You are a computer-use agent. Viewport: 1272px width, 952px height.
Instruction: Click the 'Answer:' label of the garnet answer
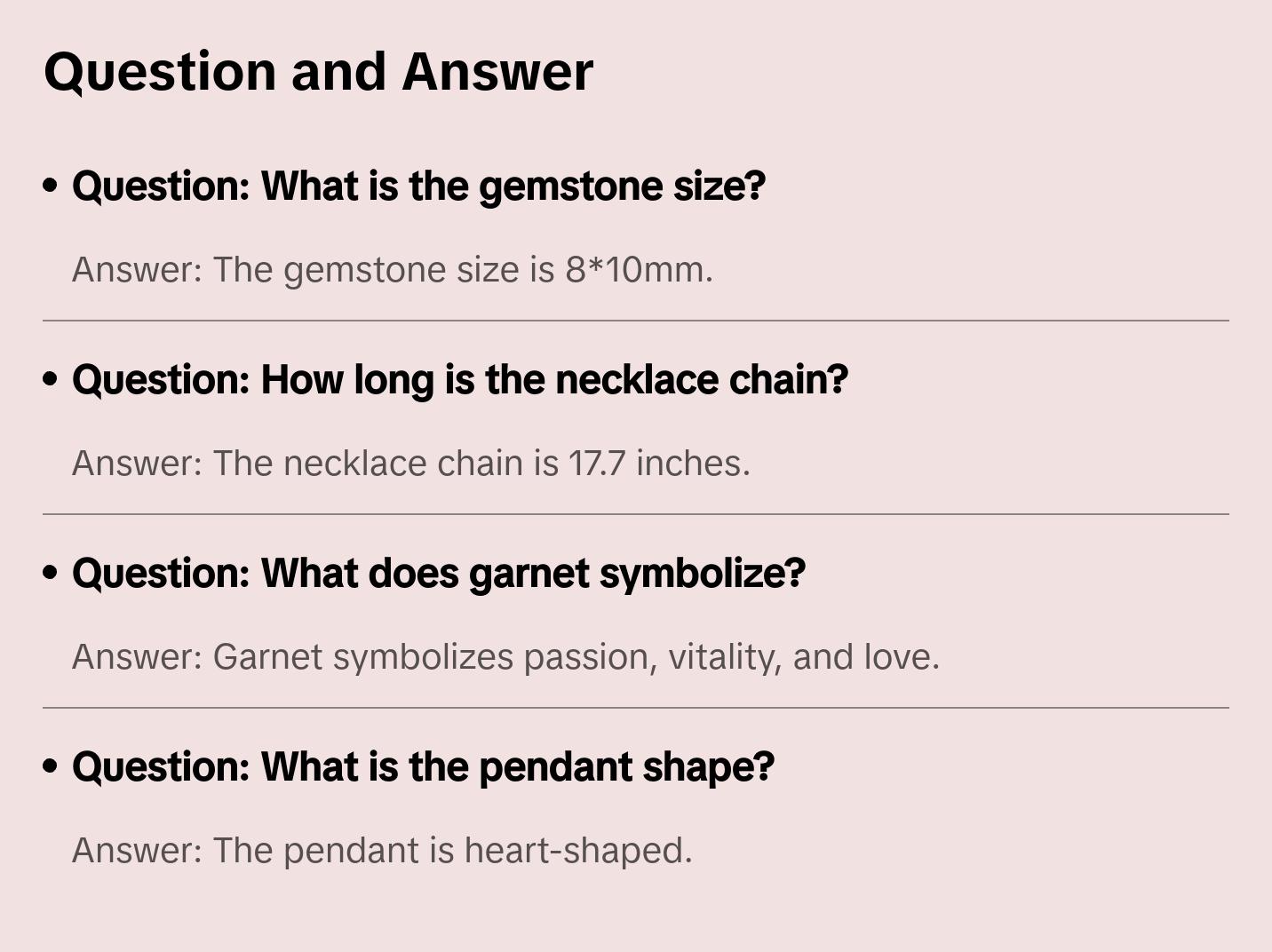pyautogui.click(x=138, y=657)
